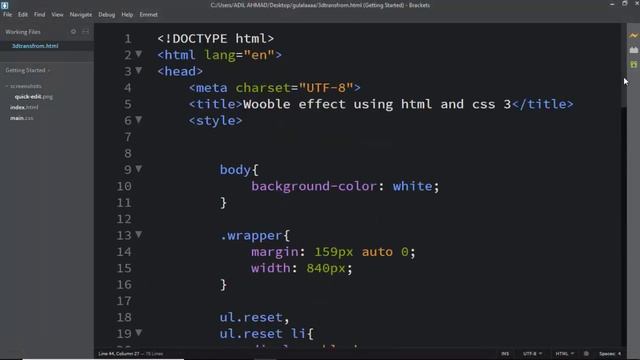Open the Getting Started project dropdown
This screenshot has width=640, height=360.
click(x=28, y=70)
